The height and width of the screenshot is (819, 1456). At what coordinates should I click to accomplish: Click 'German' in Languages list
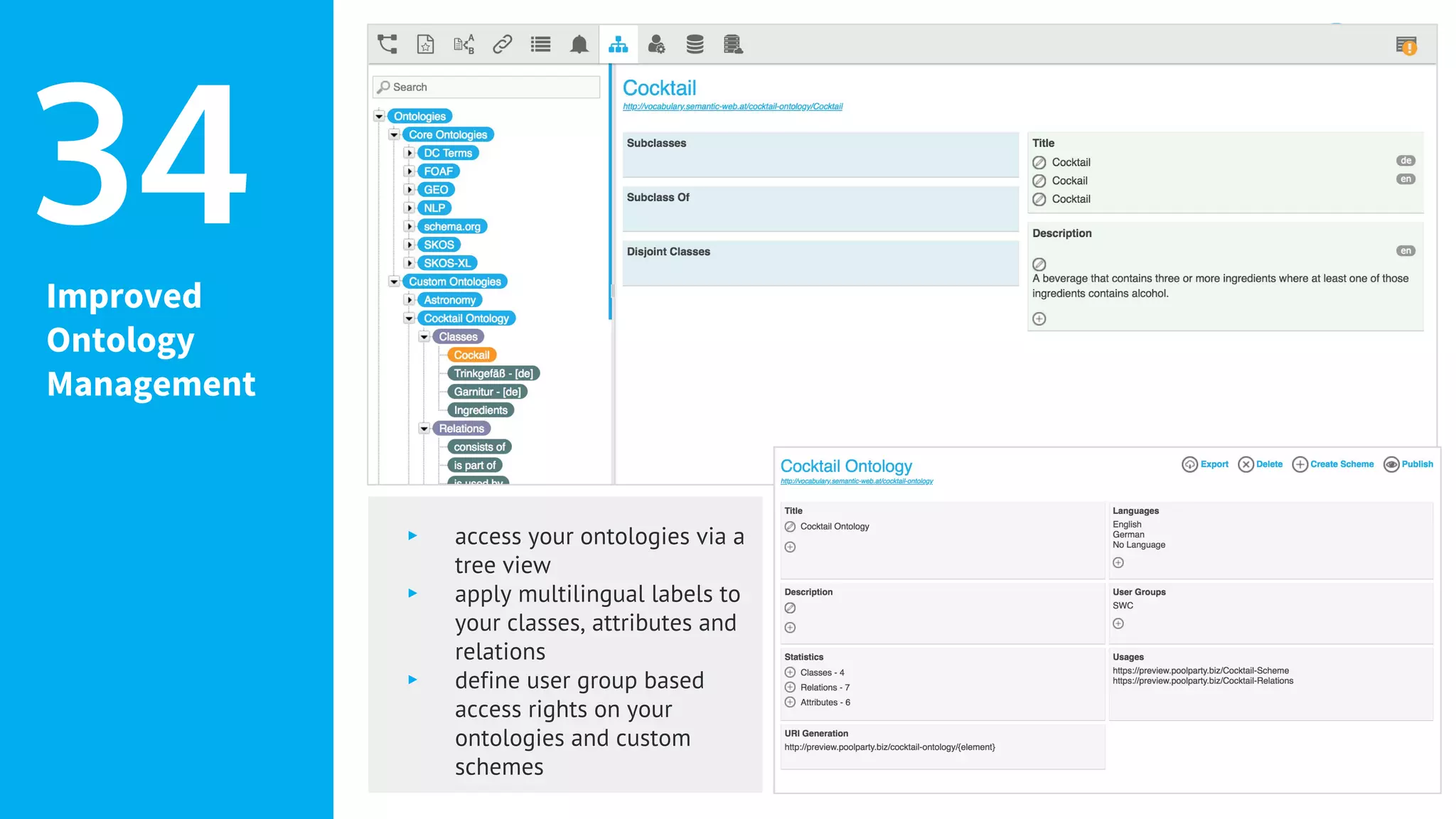[1129, 535]
